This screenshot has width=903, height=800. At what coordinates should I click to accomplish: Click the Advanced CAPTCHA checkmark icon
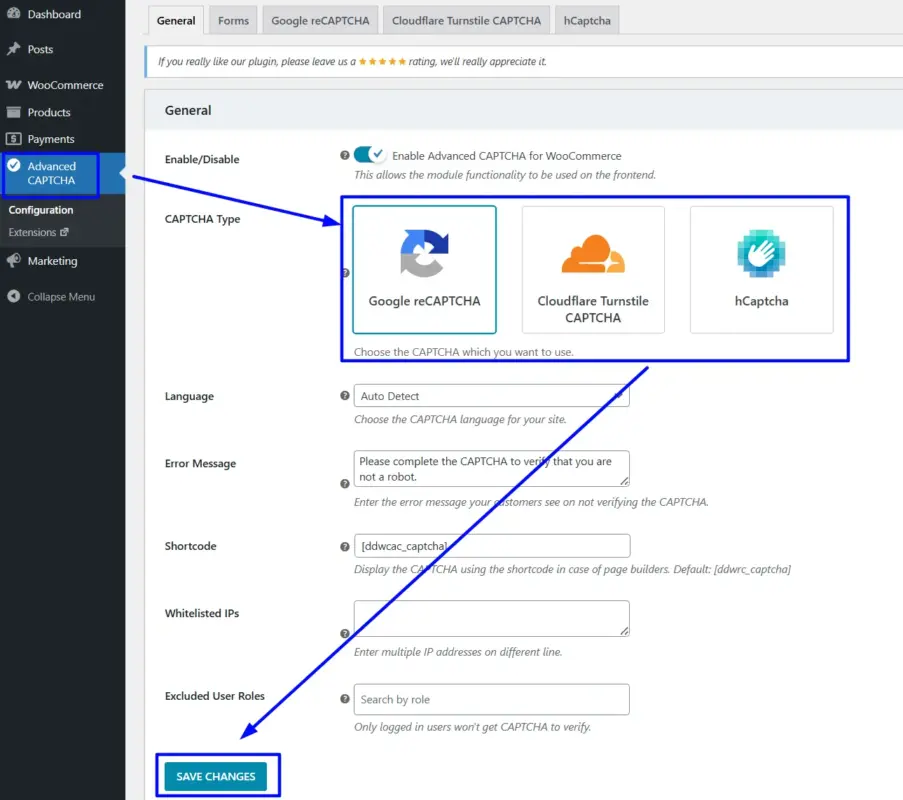coord(14,166)
